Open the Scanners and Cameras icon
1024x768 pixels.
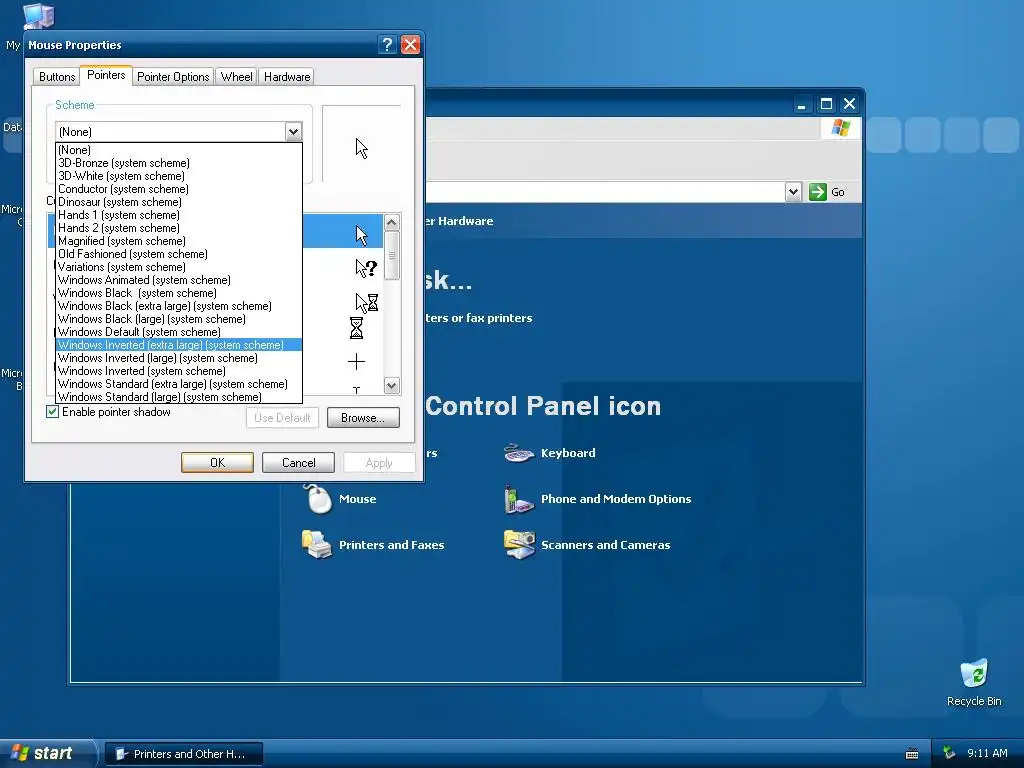519,545
